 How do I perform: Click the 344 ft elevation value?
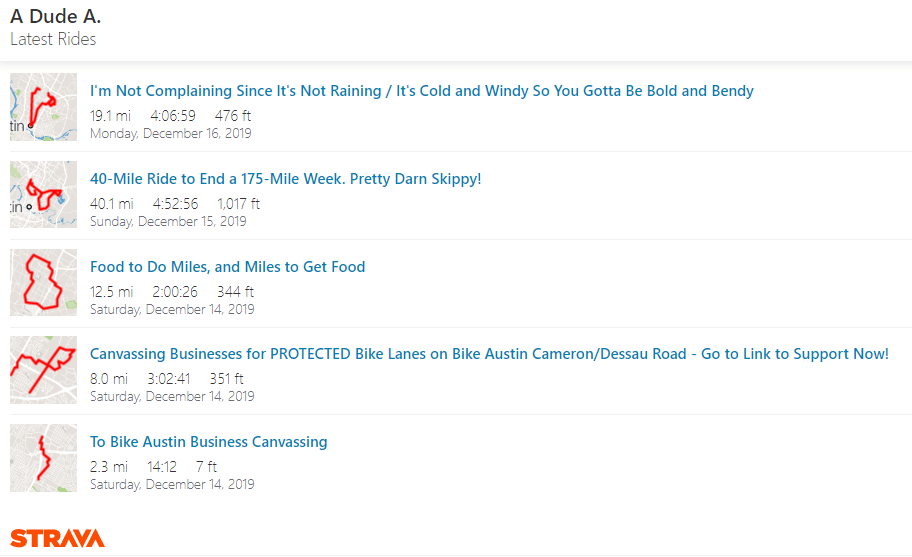235,292
